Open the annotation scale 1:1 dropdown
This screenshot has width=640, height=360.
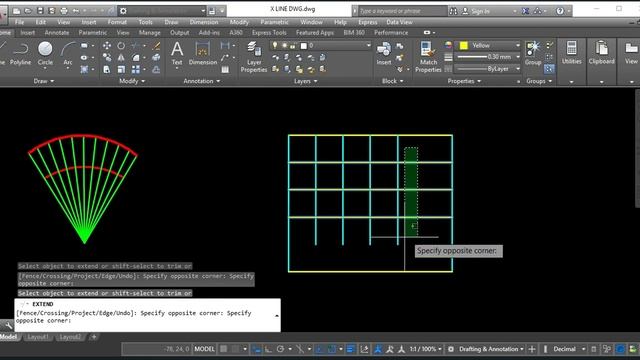pyautogui.click(x=425, y=349)
